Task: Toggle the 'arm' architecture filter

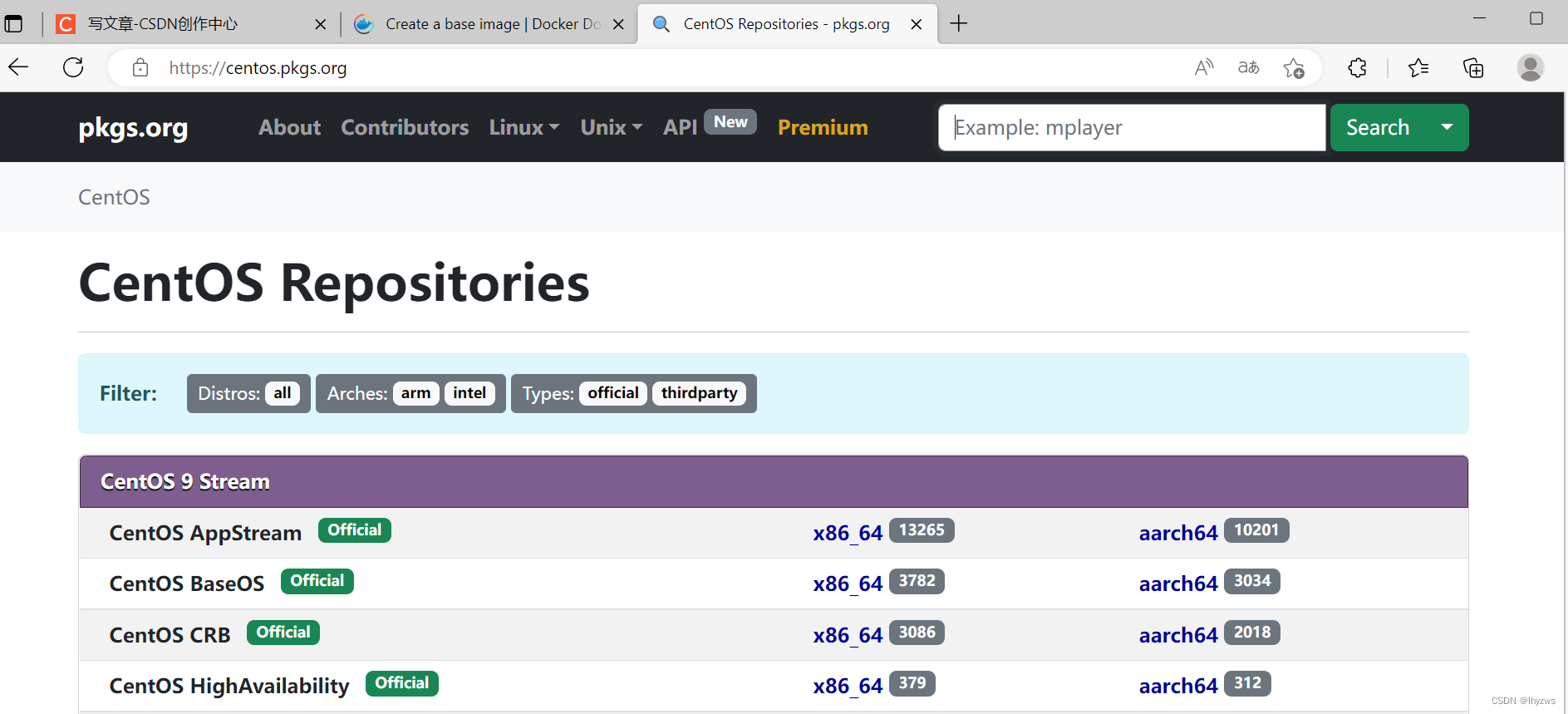Action: coord(415,393)
